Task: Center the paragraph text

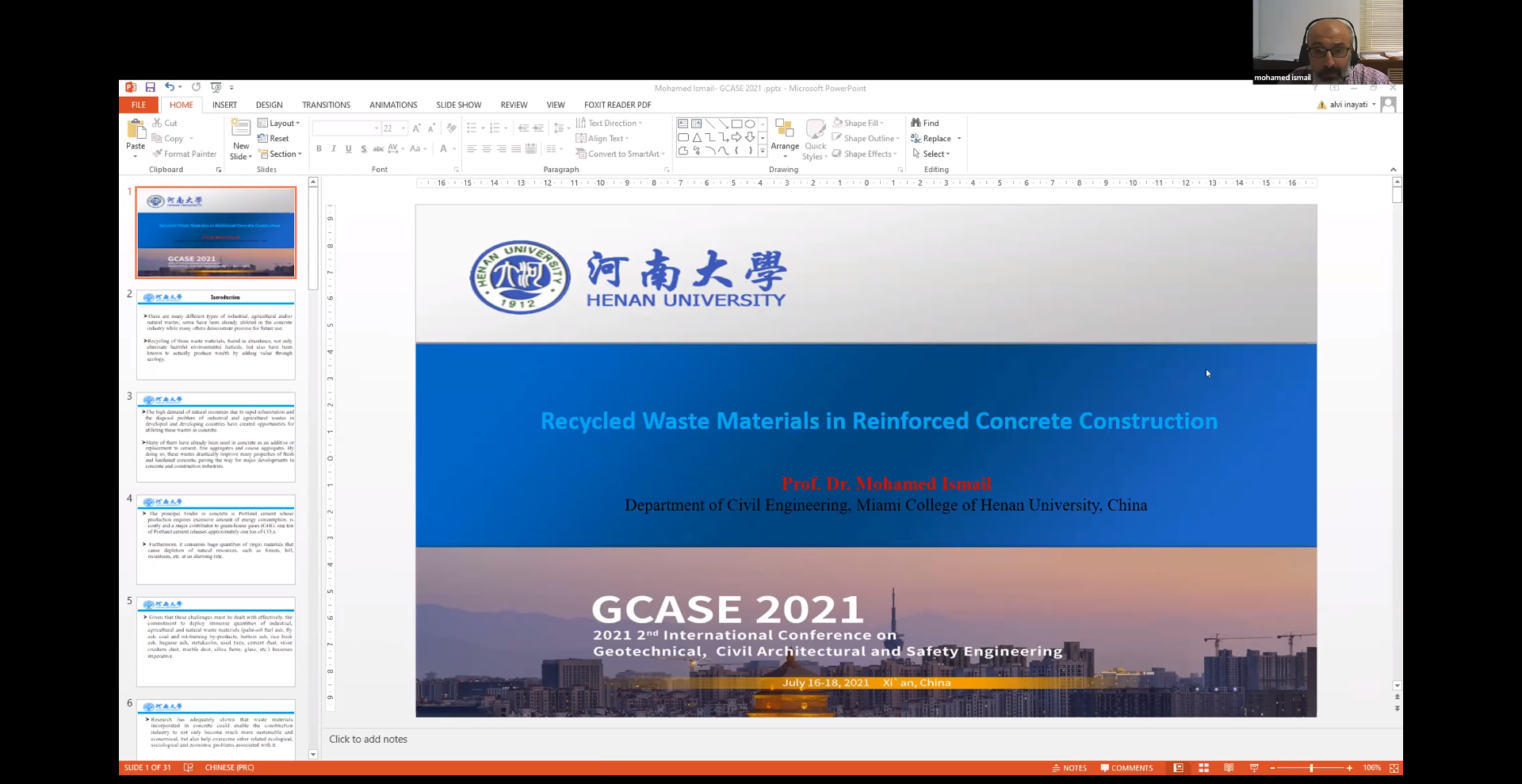Action: (487, 148)
